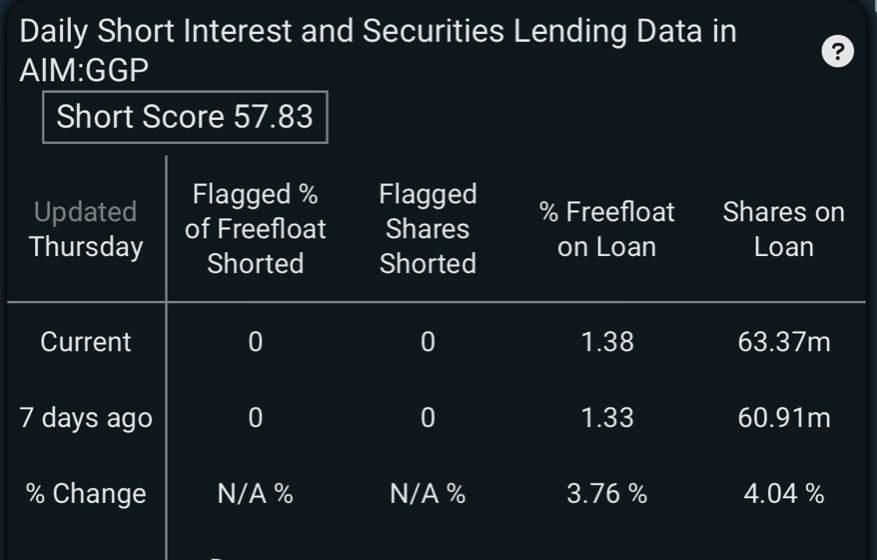
Task: Click the panel title mentioning AIM:GGP
Action: coord(378,50)
